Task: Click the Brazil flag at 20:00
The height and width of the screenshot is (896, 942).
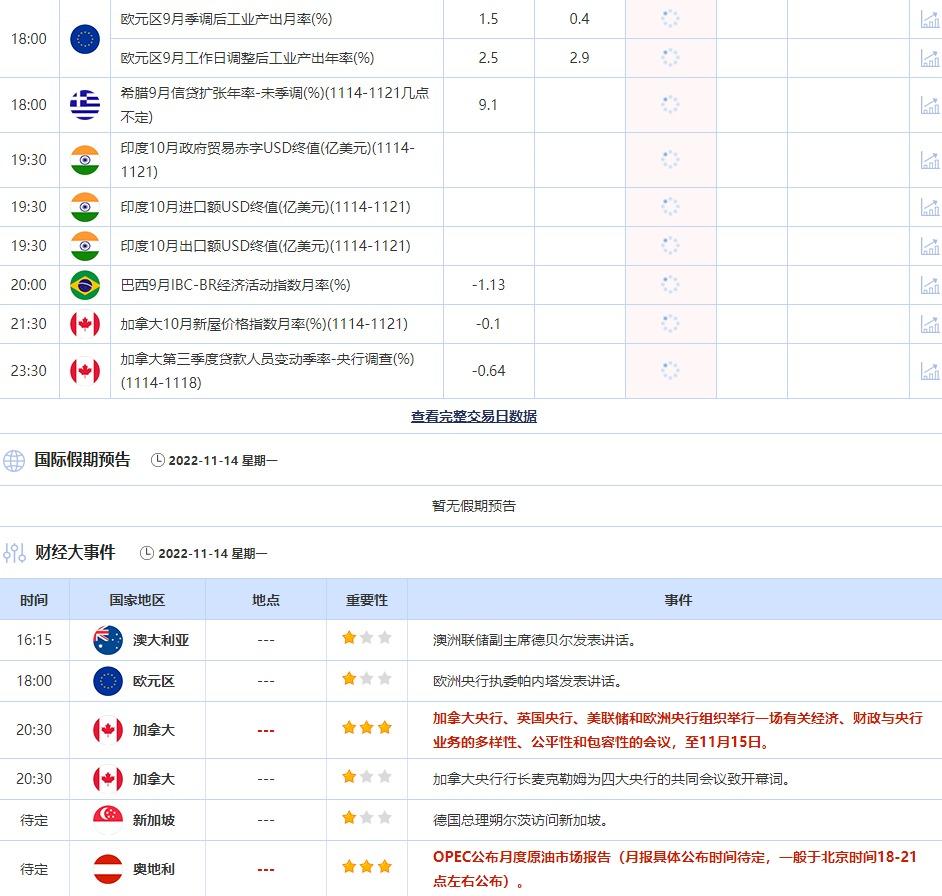Action: (85, 285)
